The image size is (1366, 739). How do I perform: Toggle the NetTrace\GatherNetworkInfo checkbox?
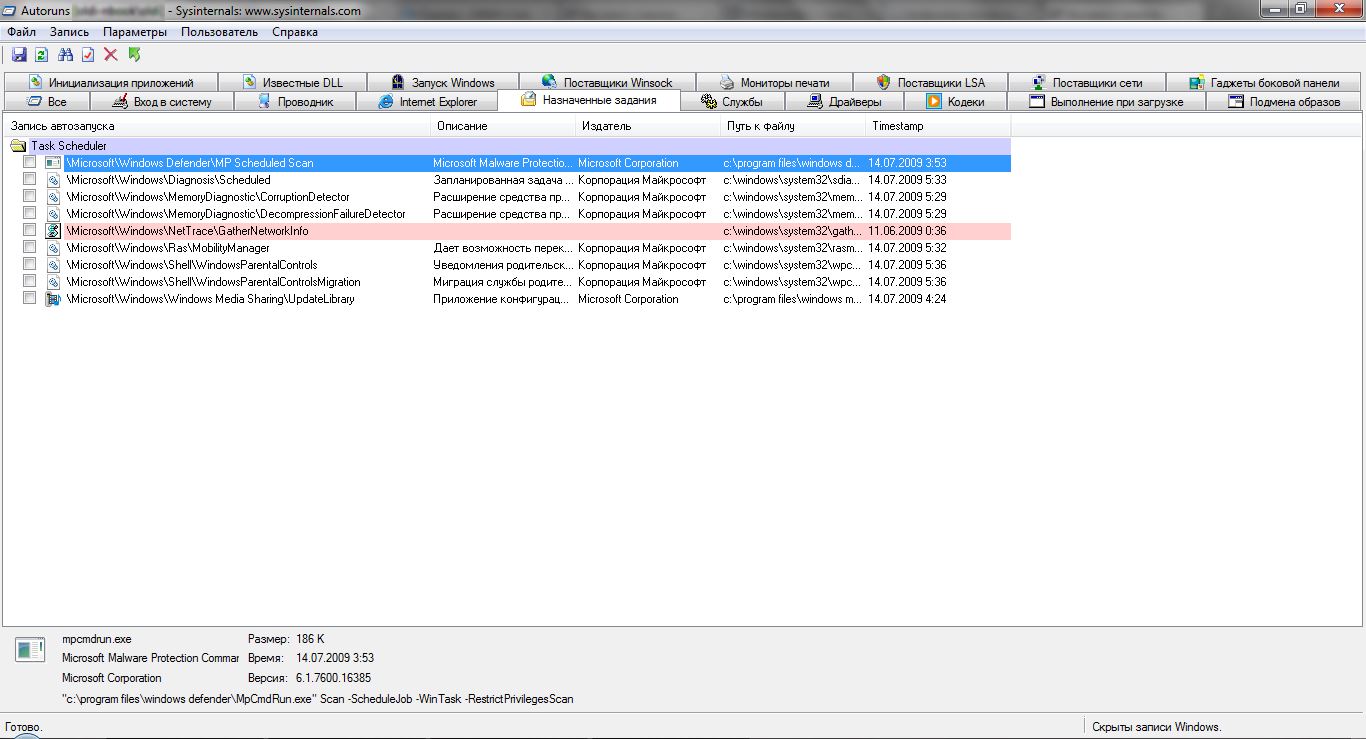30,231
